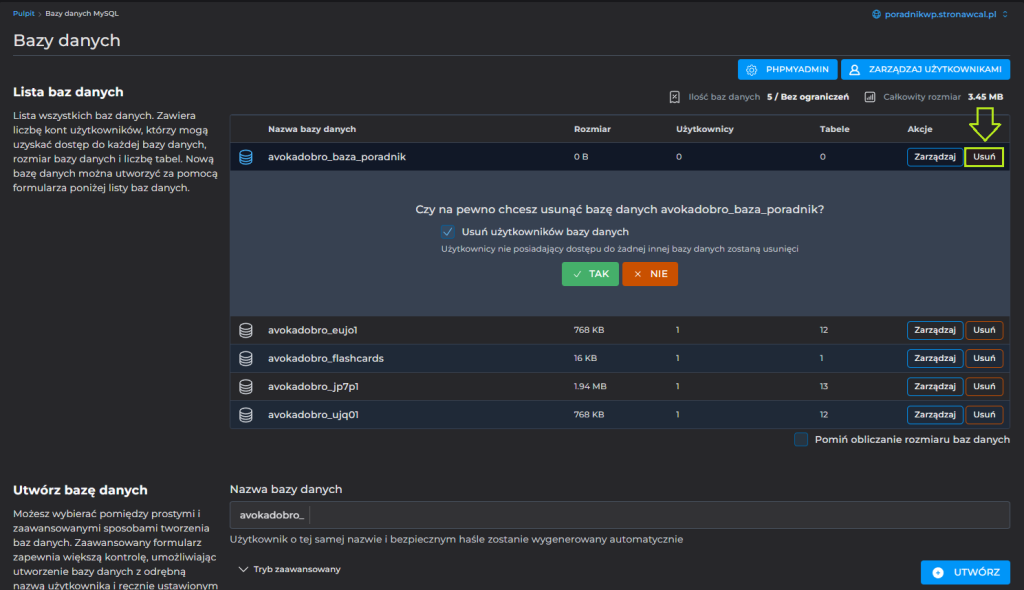The width and height of the screenshot is (1024, 590).
Task: Click the database count icon
Action: (674, 97)
